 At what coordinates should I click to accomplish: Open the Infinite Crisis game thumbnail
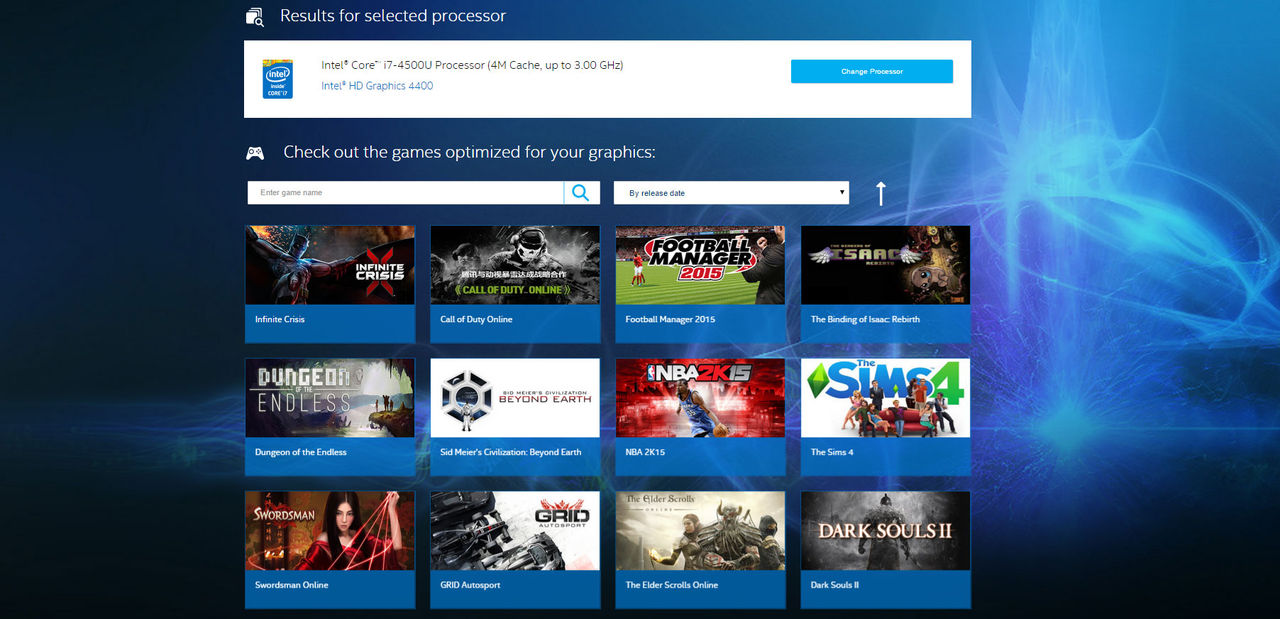click(330, 265)
